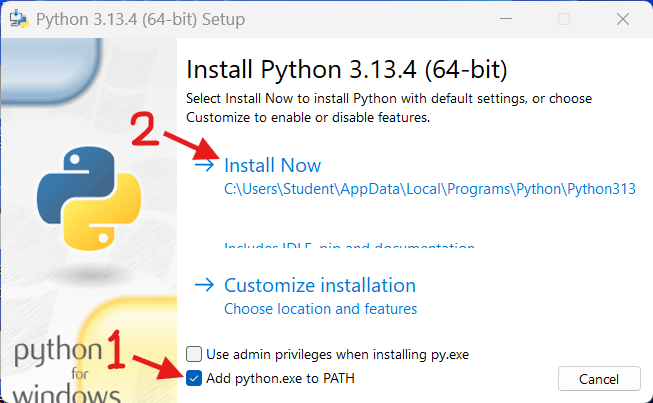Open Customize installation options
This screenshot has width=653, height=403.
coord(320,285)
